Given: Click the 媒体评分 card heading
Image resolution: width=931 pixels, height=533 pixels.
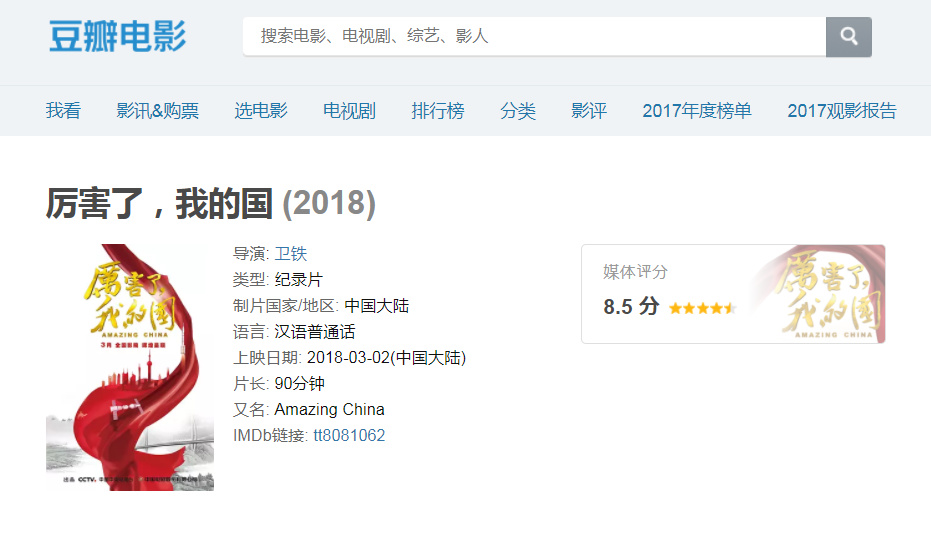Looking at the screenshot, I should click(x=635, y=272).
